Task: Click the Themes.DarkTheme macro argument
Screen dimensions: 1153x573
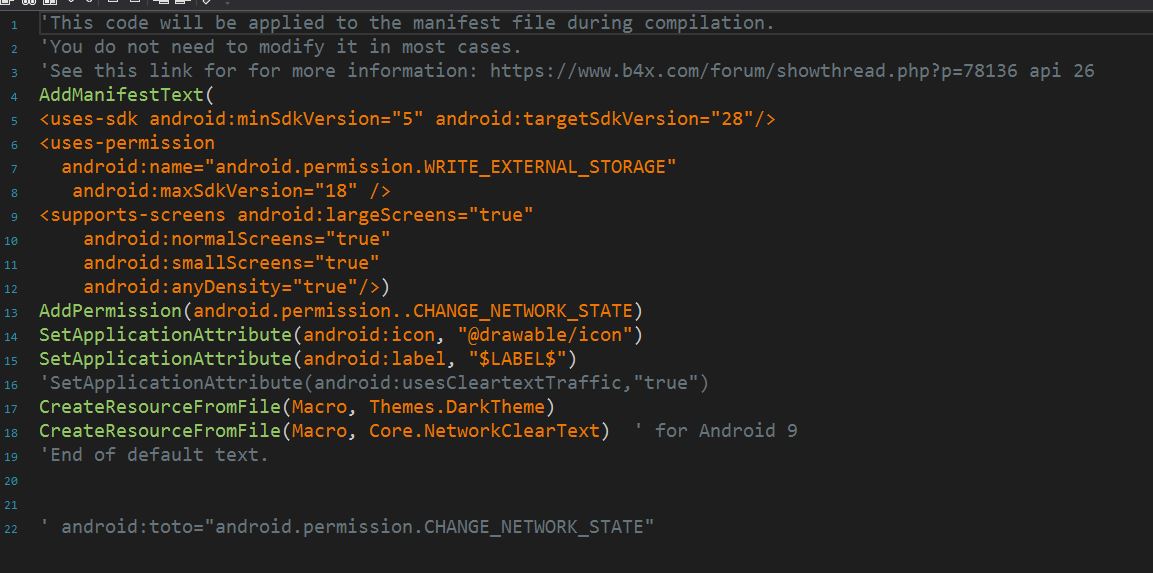Action: click(461, 407)
